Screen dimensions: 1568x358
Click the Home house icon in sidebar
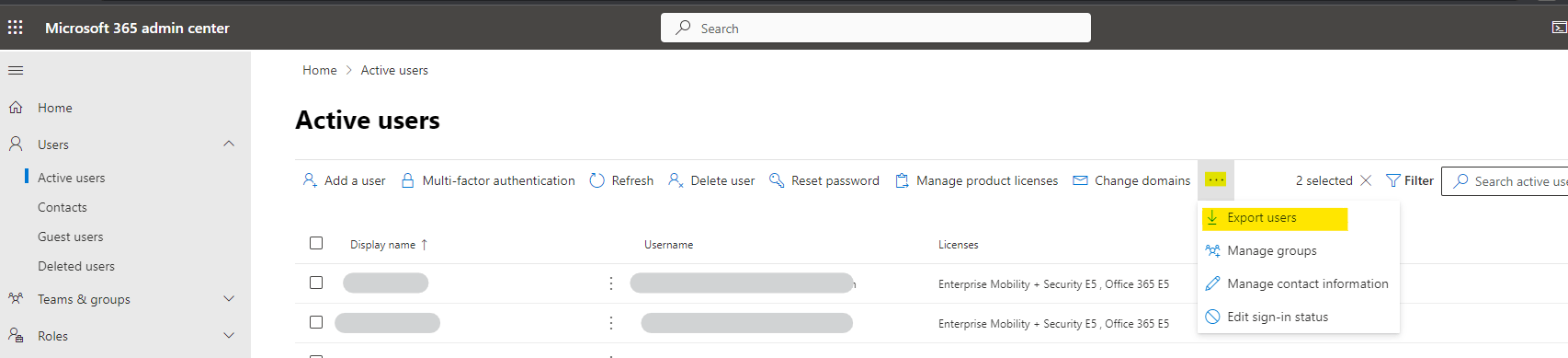coord(16,108)
